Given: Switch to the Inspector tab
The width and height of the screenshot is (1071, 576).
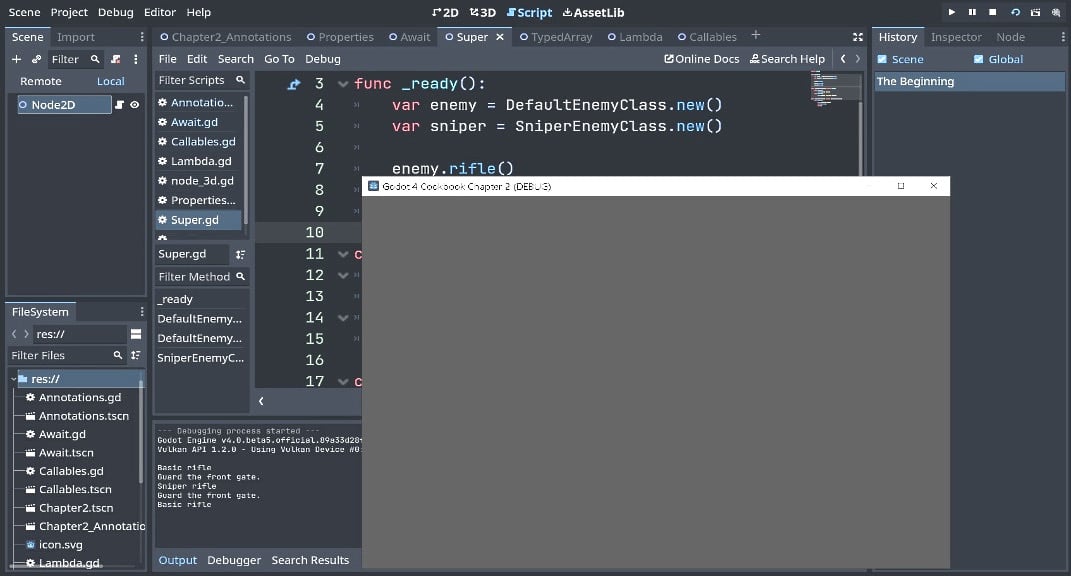Looking at the screenshot, I should (x=956, y=37).
